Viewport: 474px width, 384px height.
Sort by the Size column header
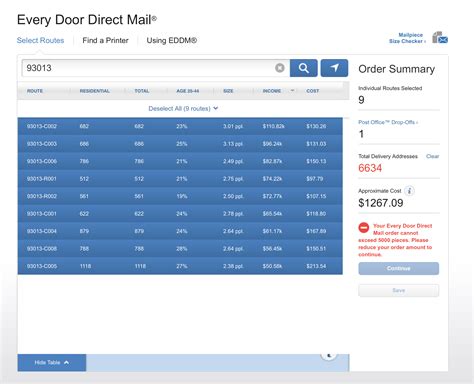coord(228,91)
